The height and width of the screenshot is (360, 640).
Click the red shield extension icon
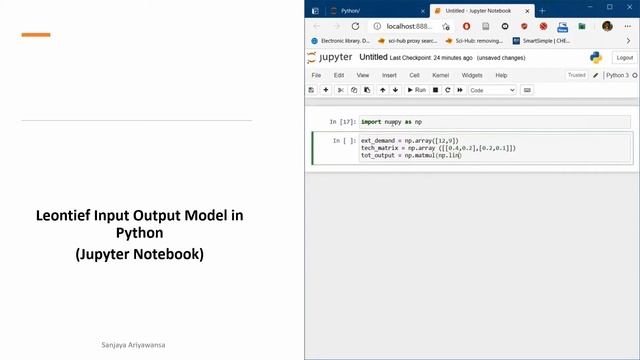tap(524, 26)
